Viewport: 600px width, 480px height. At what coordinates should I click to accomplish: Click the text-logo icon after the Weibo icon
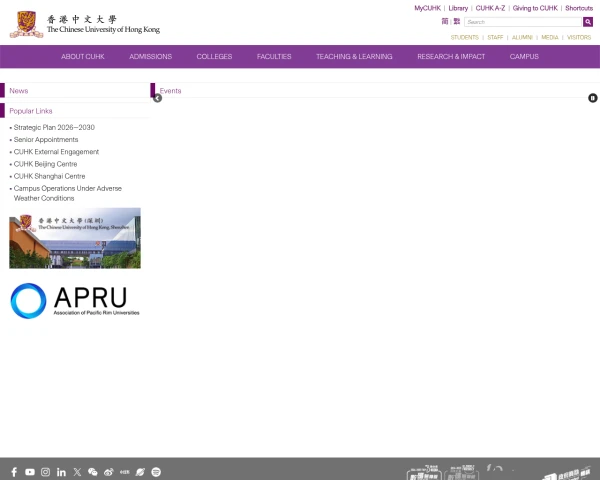coord(124,472)
